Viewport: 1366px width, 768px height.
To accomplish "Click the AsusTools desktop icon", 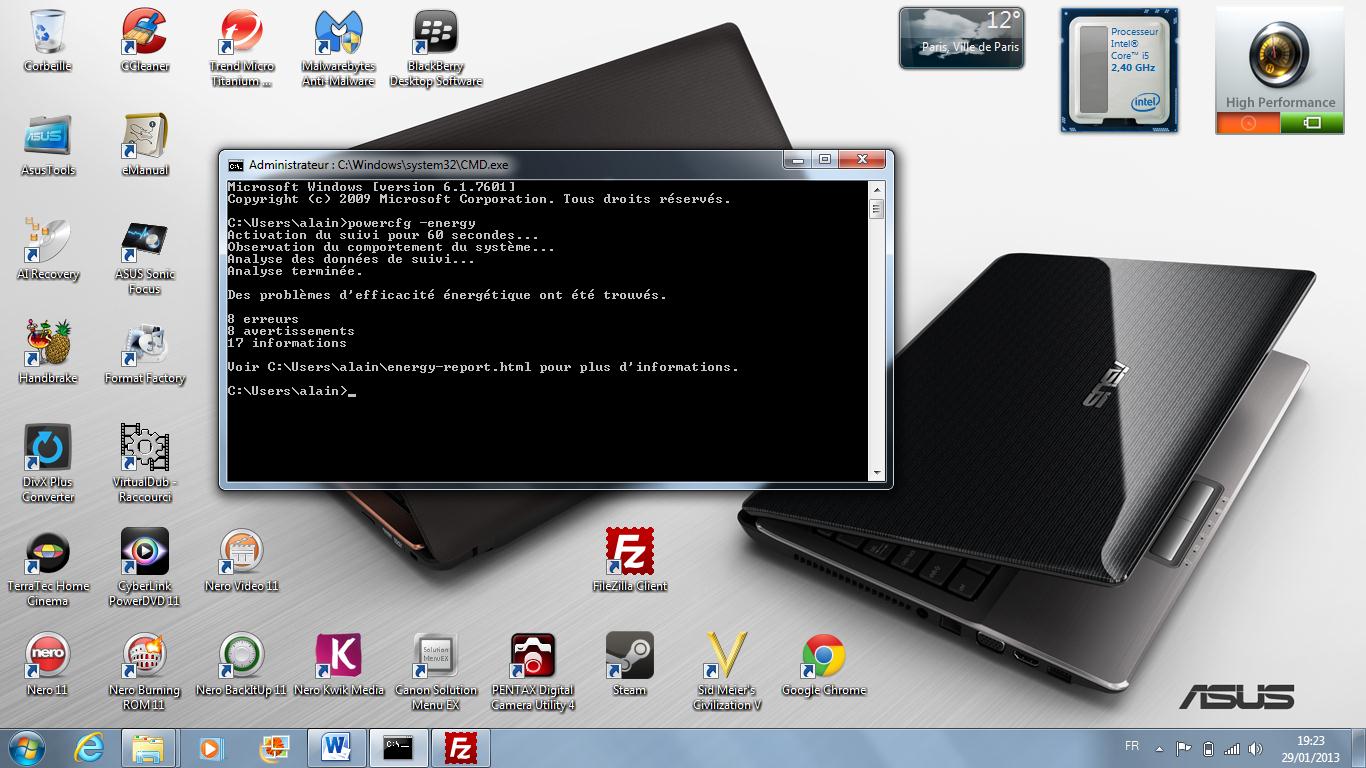I will (48, 145).
